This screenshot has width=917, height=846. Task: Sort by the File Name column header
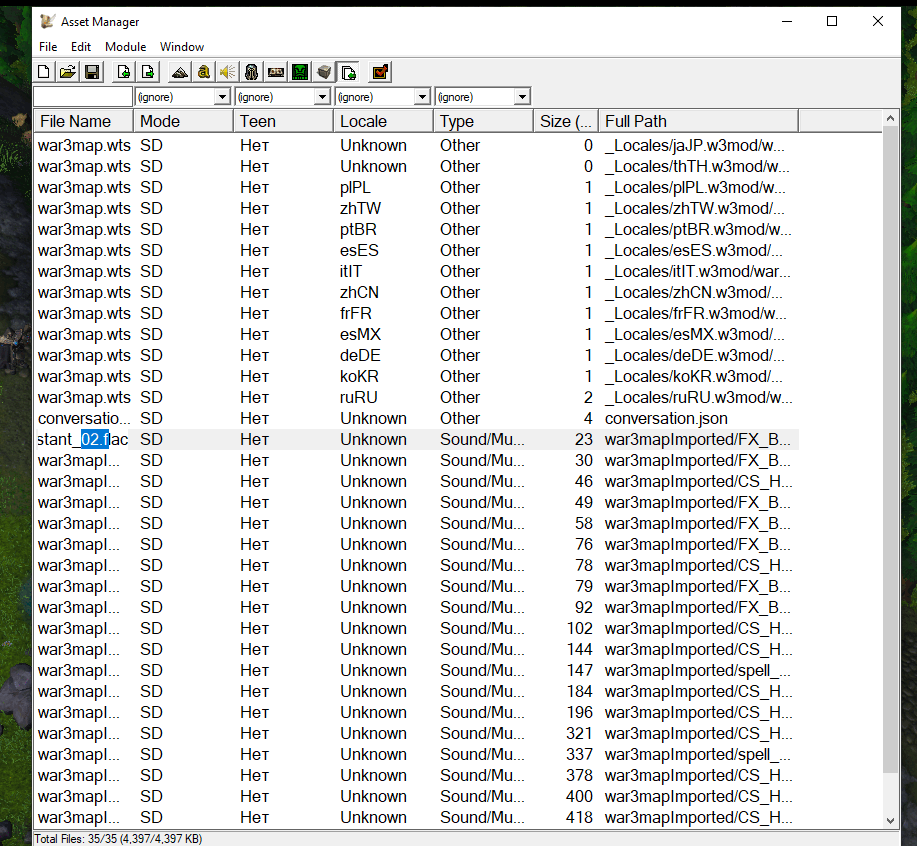84,121
